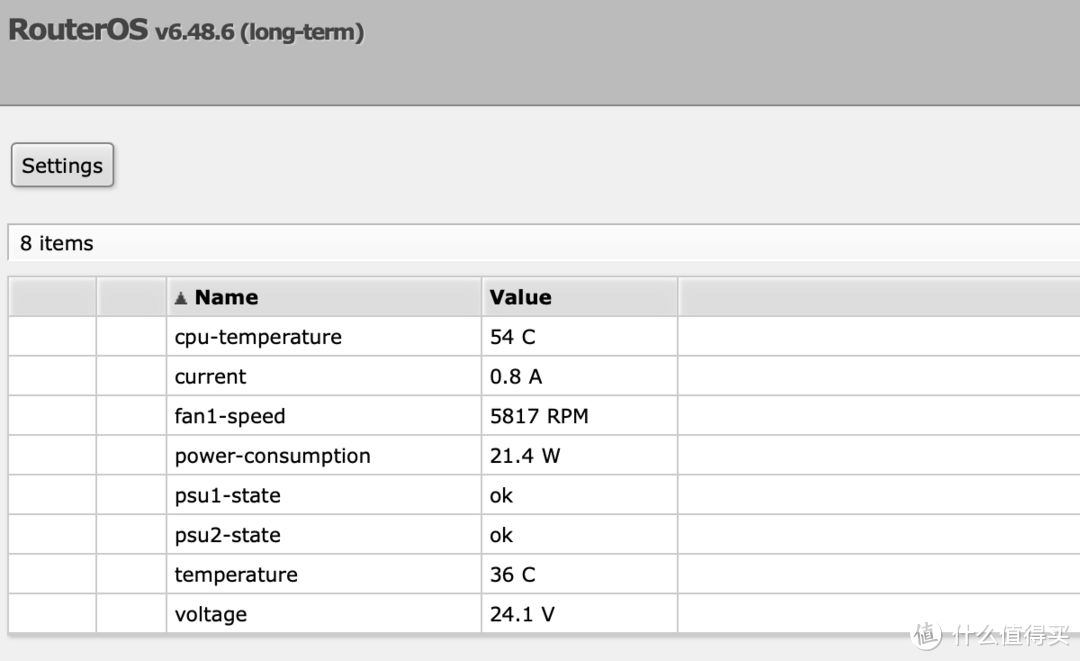This screenshot has height=661, width=1080.
Task: Click the fan1-speed entry
Action: pyautogui.click(x=230, y=416)
